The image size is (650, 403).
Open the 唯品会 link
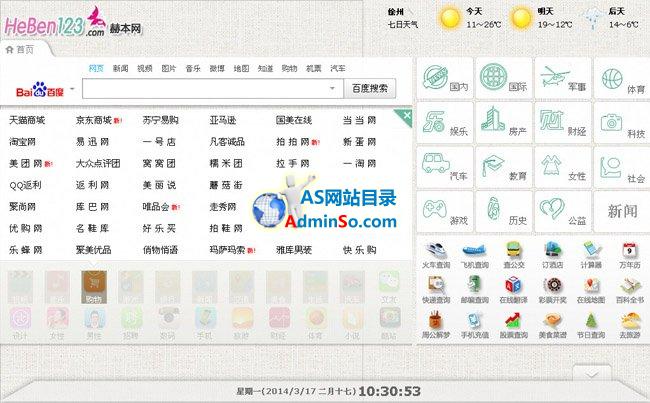click(x=156, y=206)
